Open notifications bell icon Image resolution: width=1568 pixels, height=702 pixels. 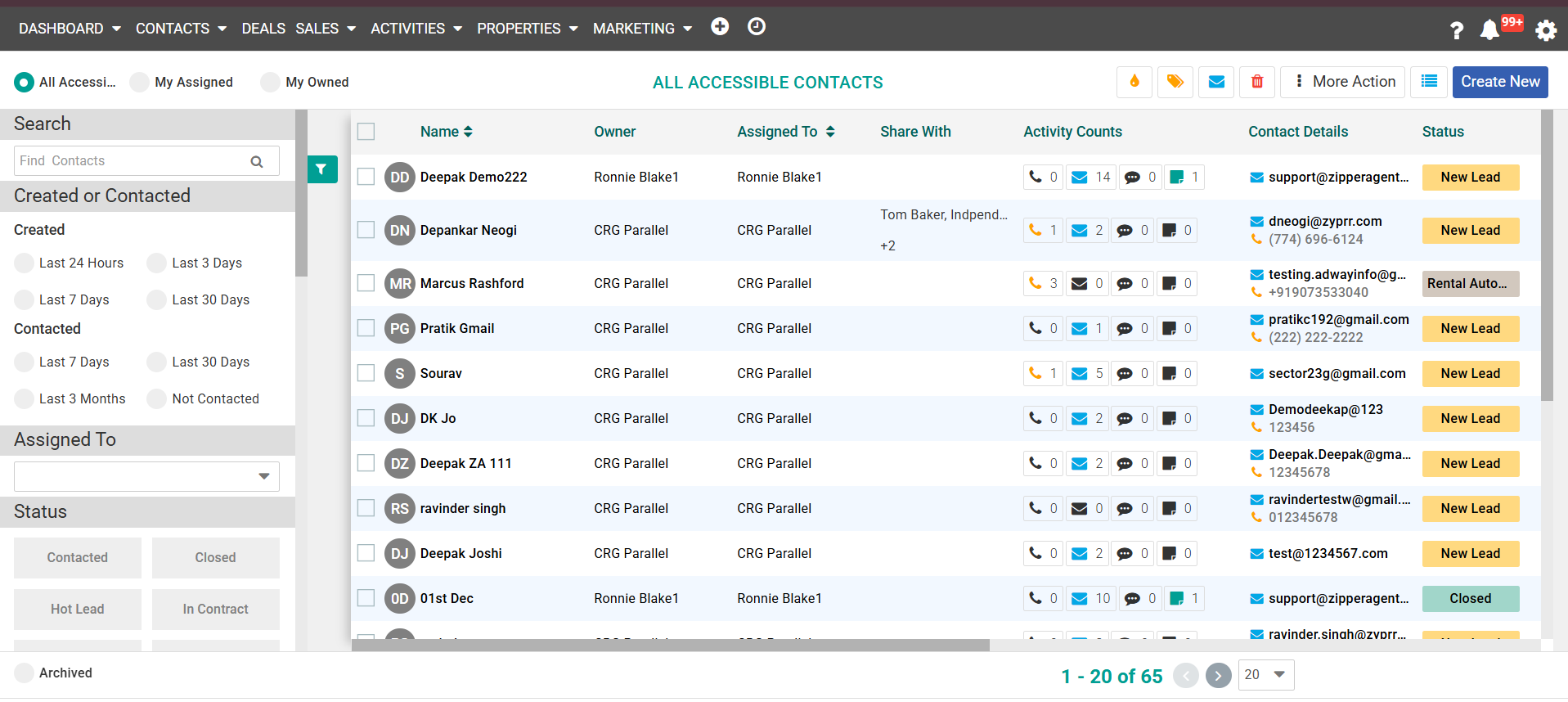pyautogui.click(x=1489, y=30)
